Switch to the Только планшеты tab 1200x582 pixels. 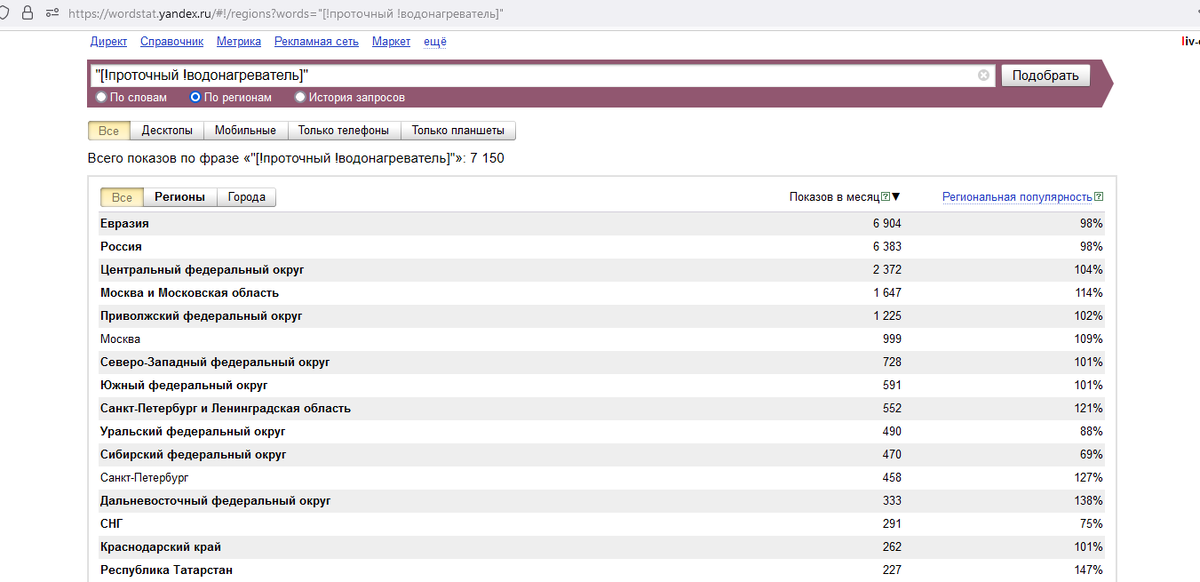(459, 131)
